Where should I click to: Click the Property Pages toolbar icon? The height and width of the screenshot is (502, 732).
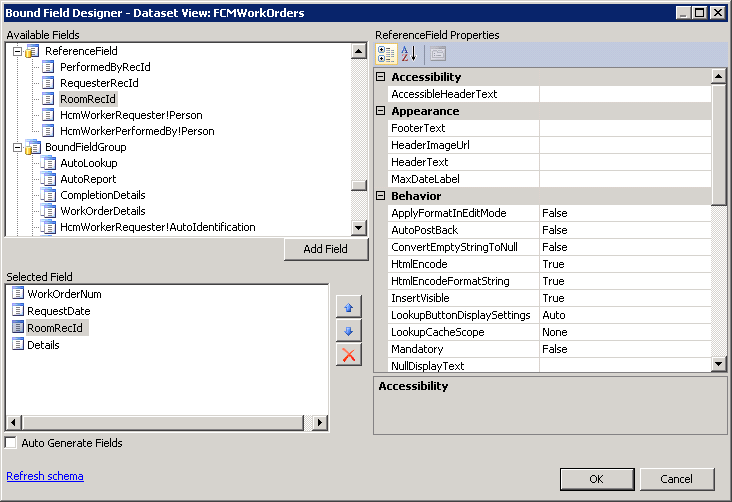pos(438,54)
